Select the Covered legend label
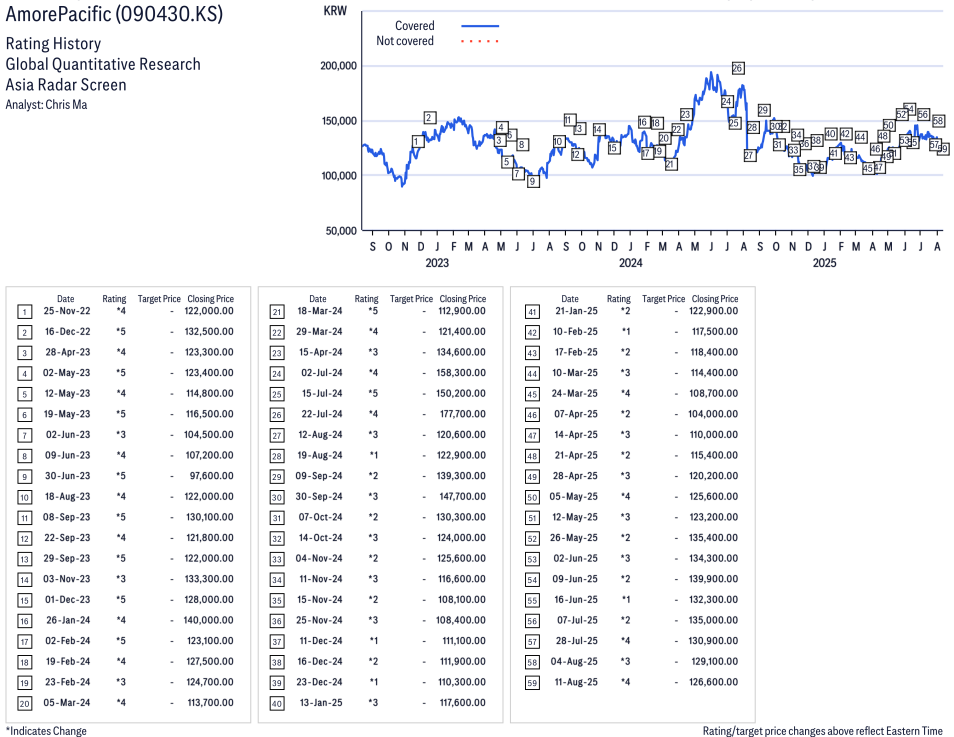Image resolution: width=954 pixels, height=737 pixels. click(414, 26)
